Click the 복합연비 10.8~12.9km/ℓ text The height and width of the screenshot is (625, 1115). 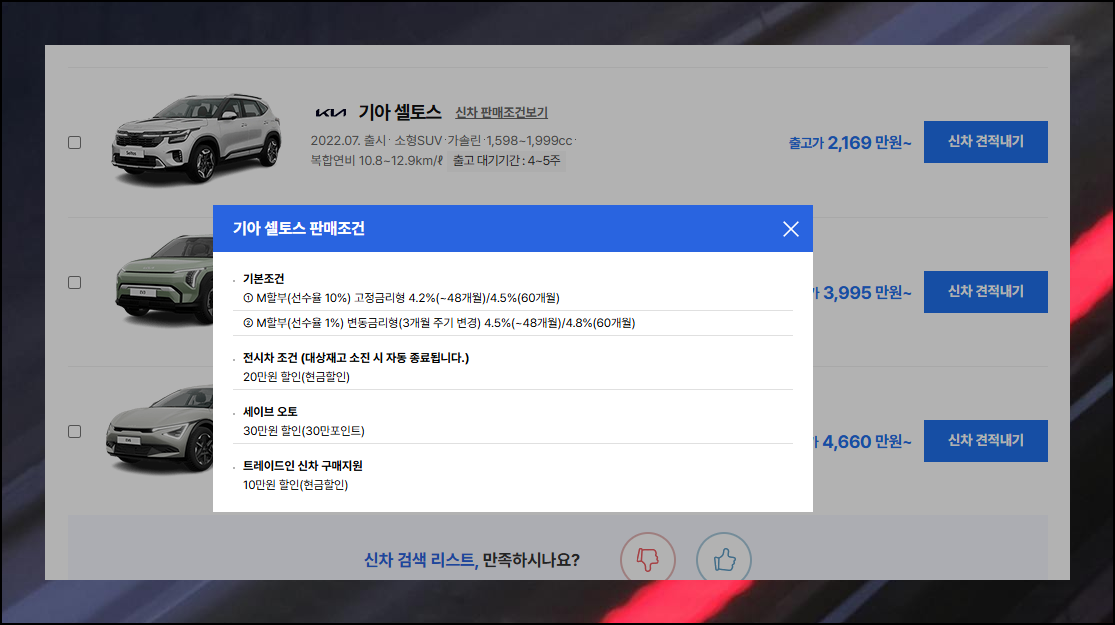377,161
